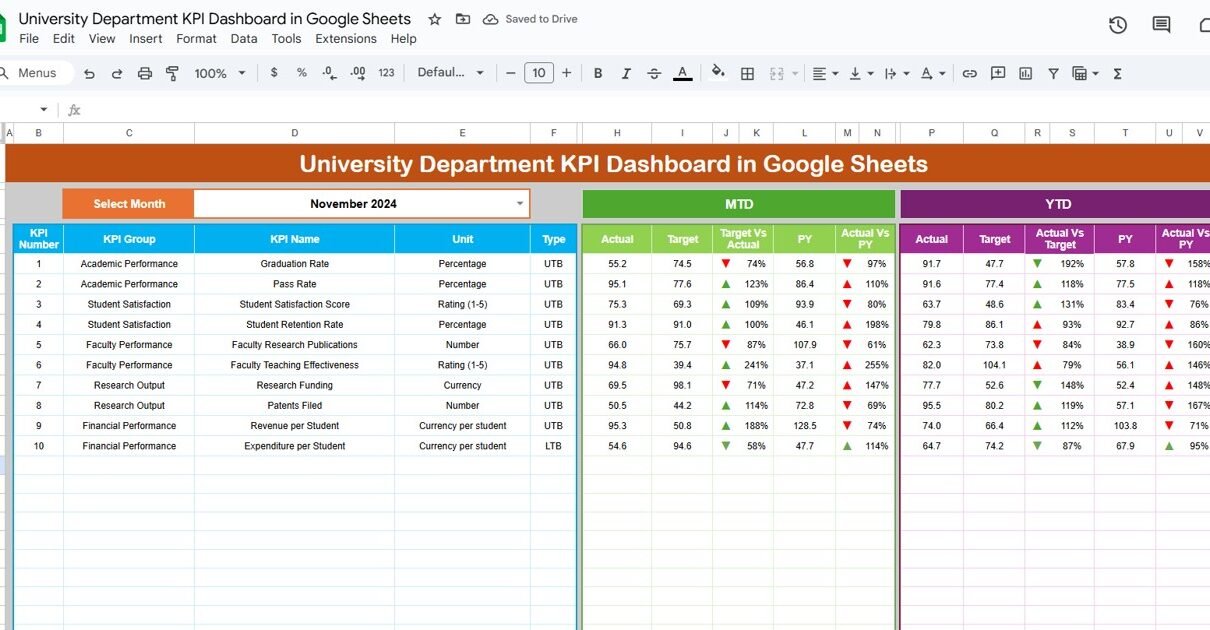Toggle italic formatting
The height and width of the screenshot is (630, 1210).
coord(626,73)
